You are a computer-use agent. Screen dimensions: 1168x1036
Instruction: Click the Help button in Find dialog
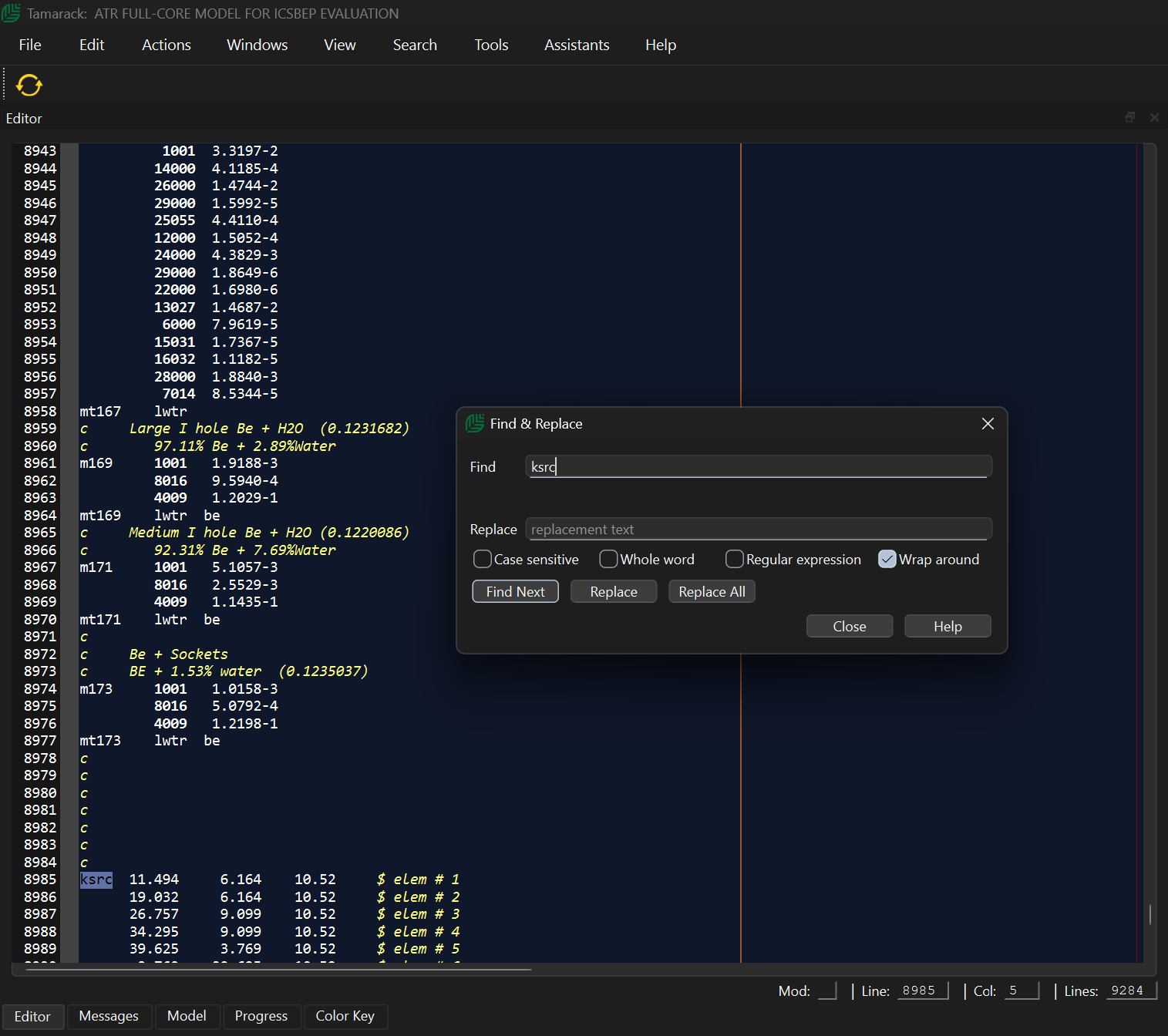click(948, 626)
